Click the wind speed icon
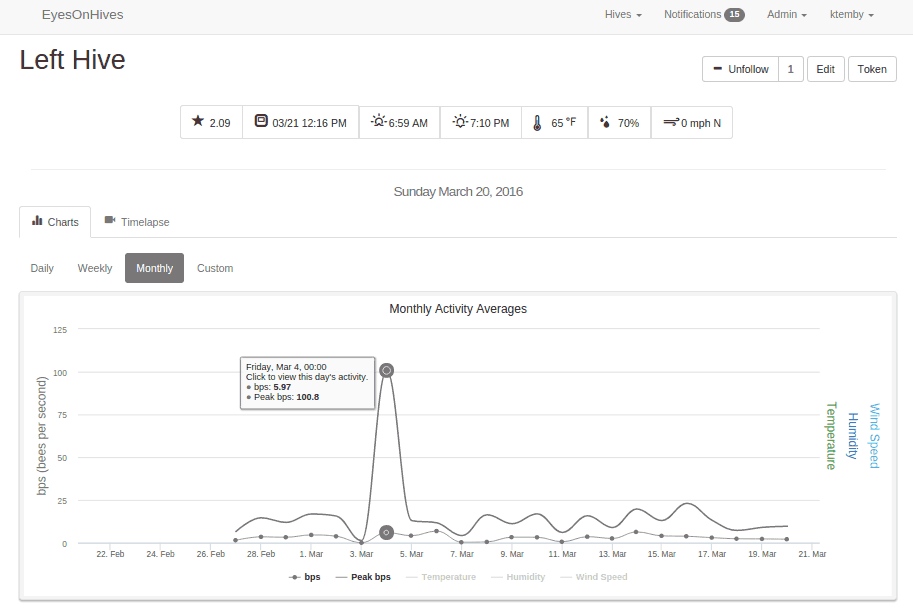Image resolution: width=913 pixels, height=614 pixels. (671, 122)
